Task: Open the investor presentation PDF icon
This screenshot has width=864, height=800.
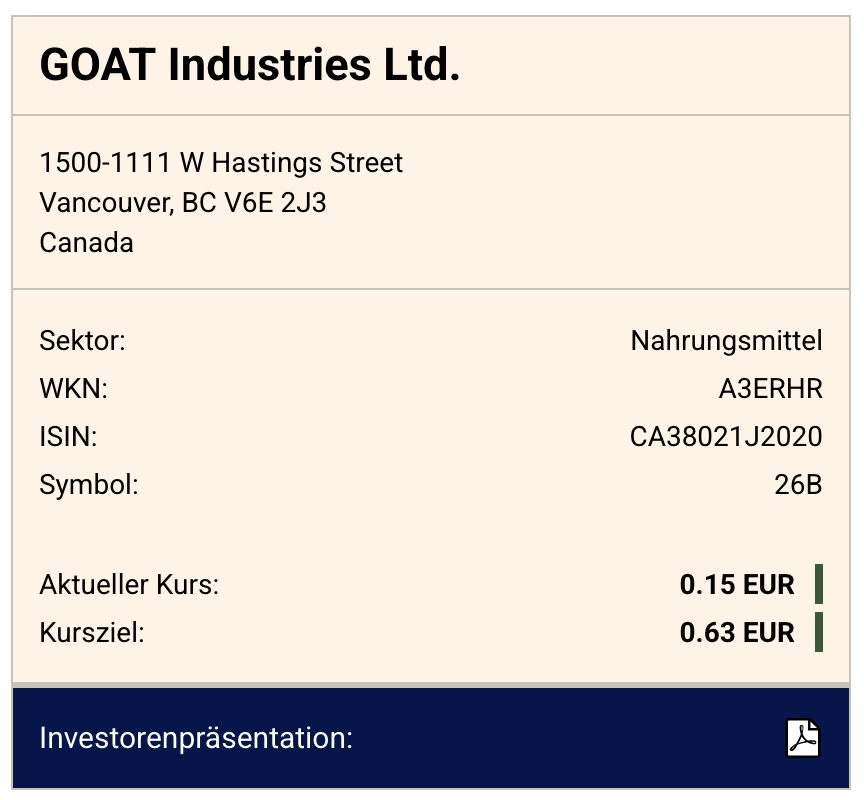Action: [802, 739]
